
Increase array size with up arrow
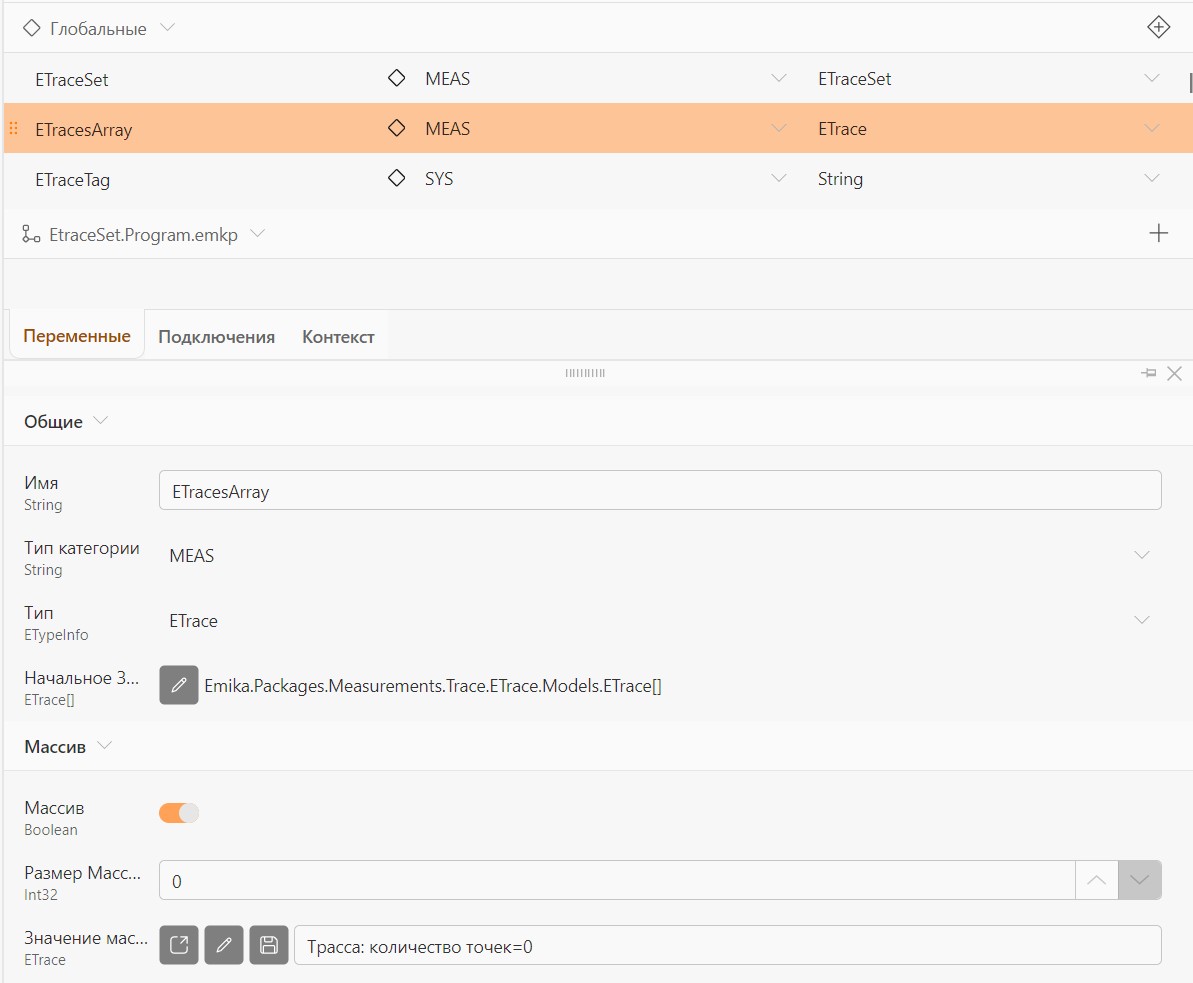click(1096, 880)
